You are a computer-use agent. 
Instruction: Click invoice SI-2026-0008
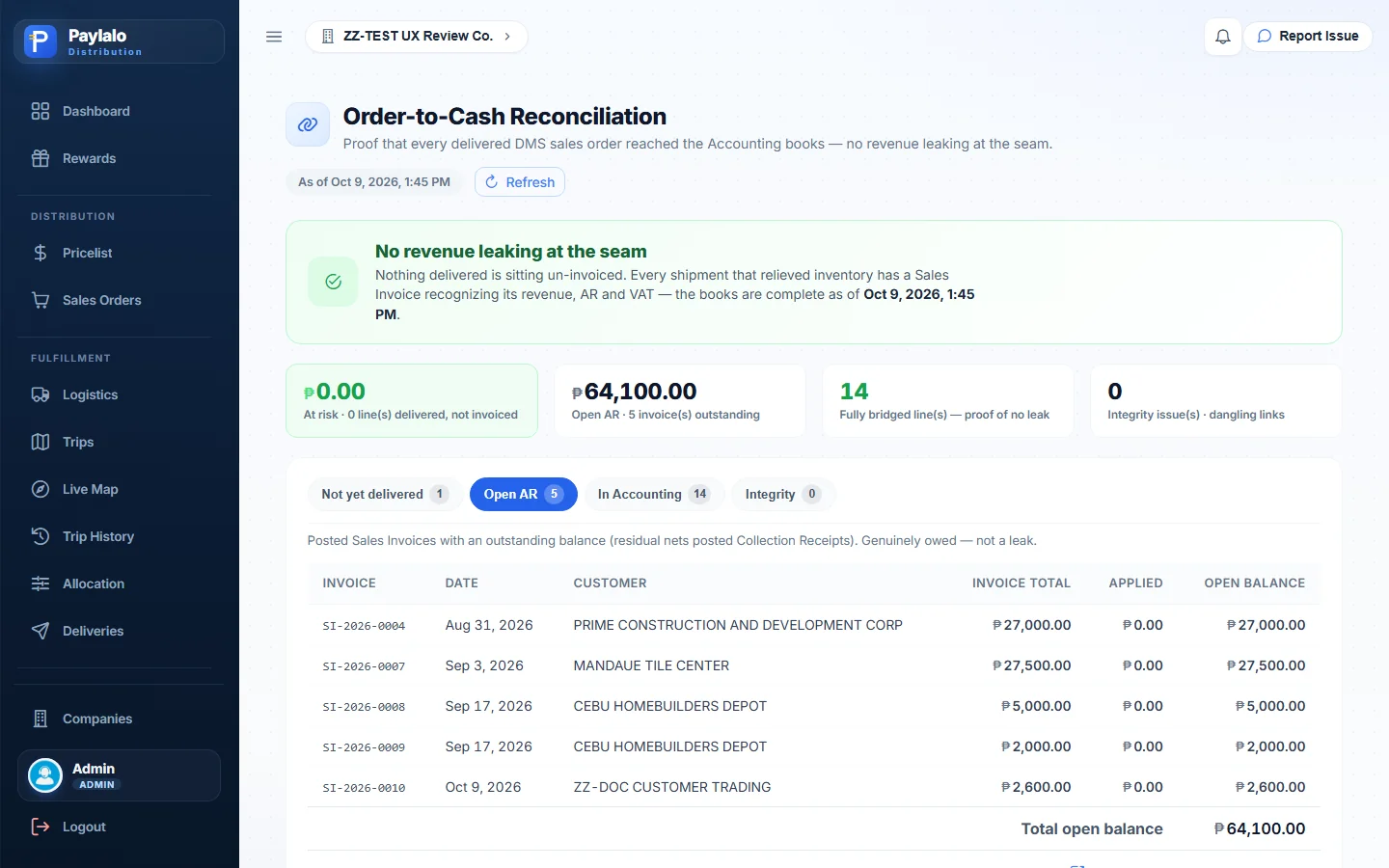click(364, 707)
